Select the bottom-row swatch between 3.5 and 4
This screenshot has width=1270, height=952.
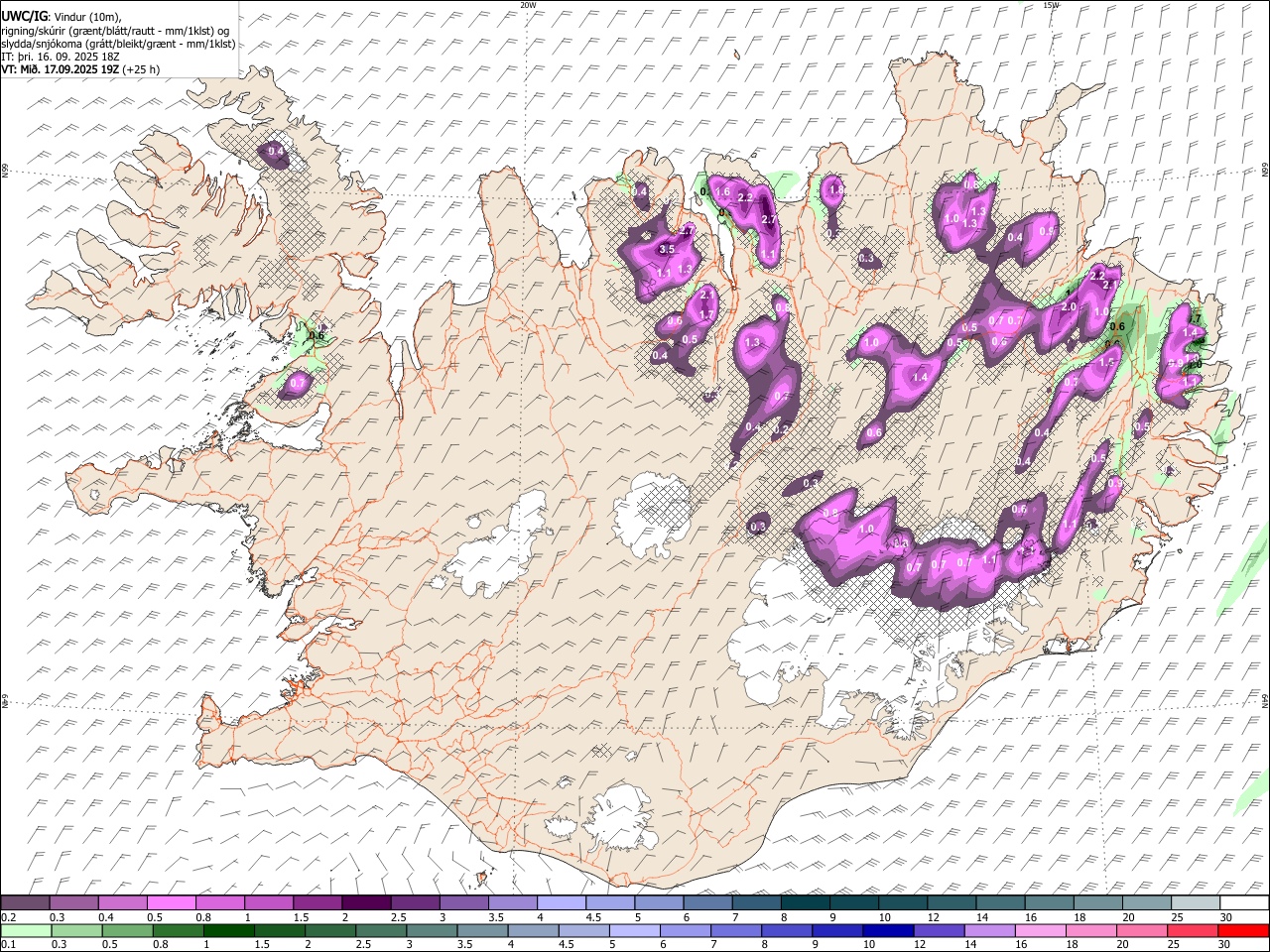tap(482, 930)
